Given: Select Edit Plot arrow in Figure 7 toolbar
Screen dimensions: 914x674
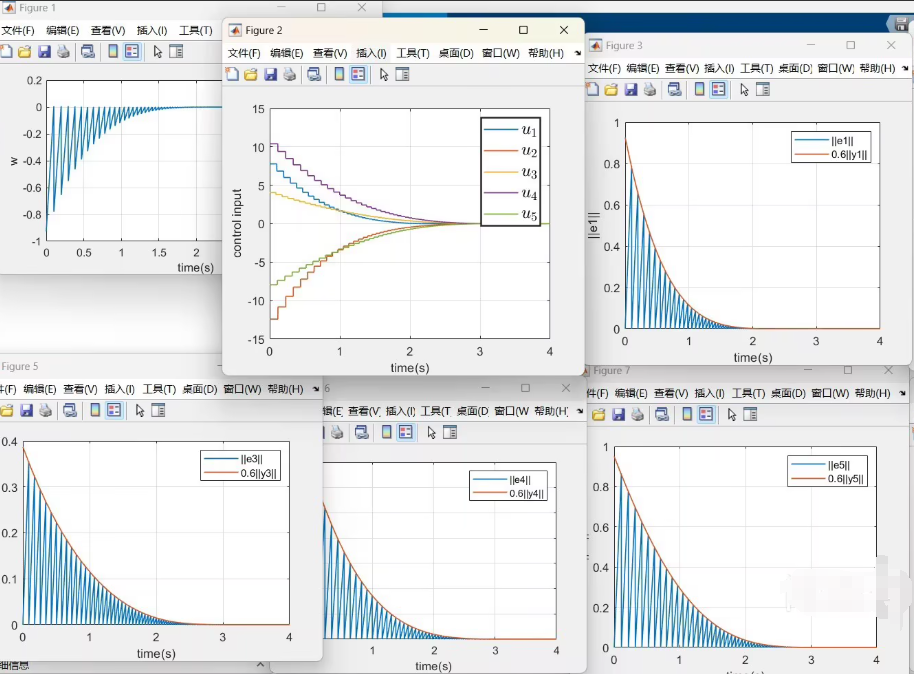Looking at the screenshot, I should 732,415.
